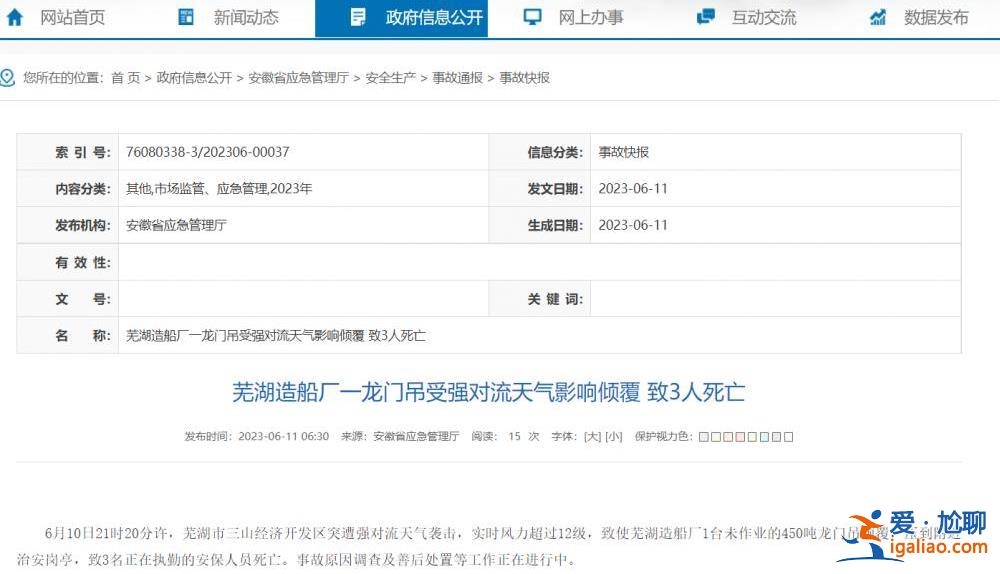Click the location pin icon in breadcrumb

(x=8, y=78)
